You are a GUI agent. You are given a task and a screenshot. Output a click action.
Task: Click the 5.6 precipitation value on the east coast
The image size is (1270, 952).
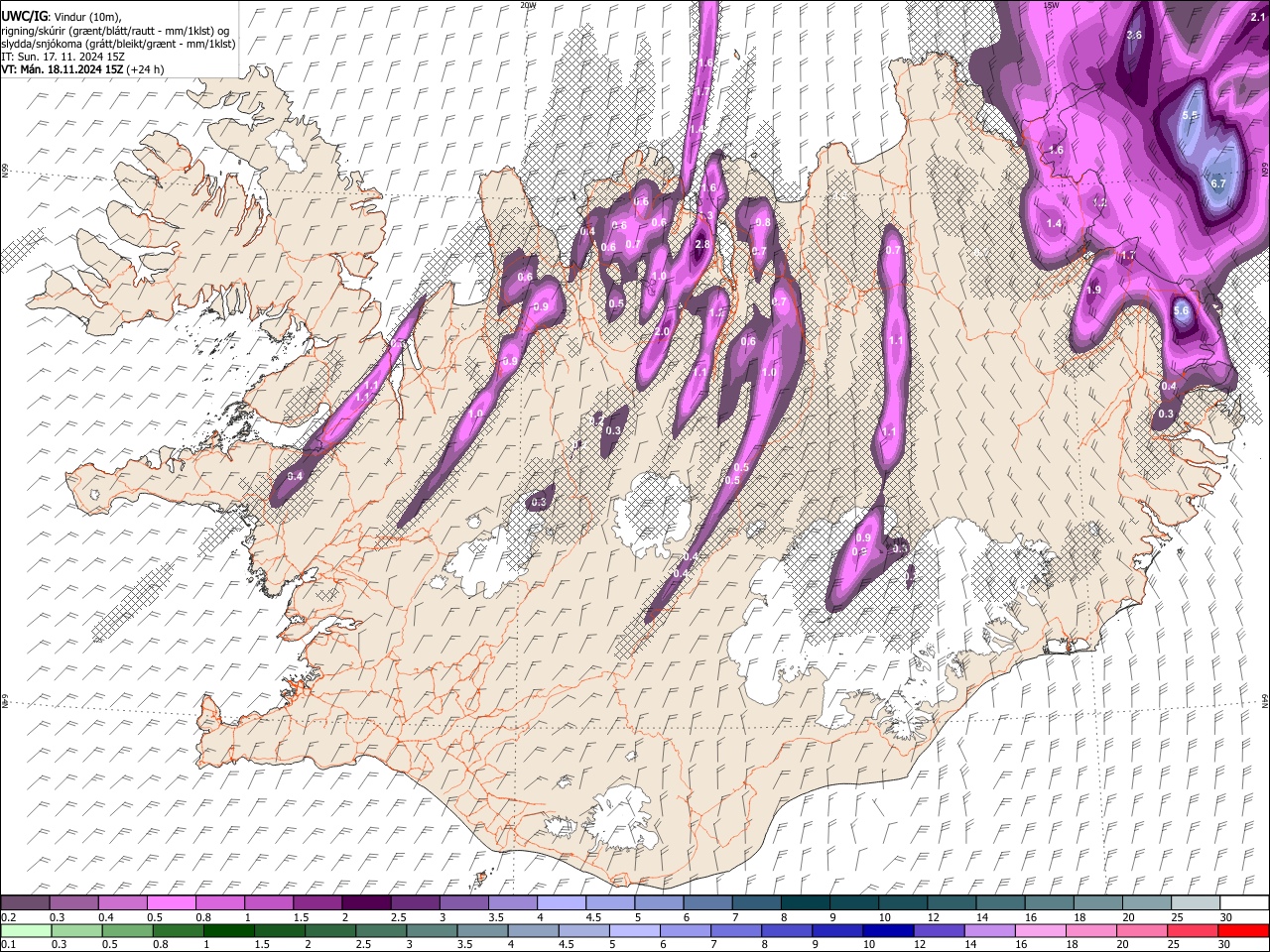pyautogui.click(x=1181, y=310)
